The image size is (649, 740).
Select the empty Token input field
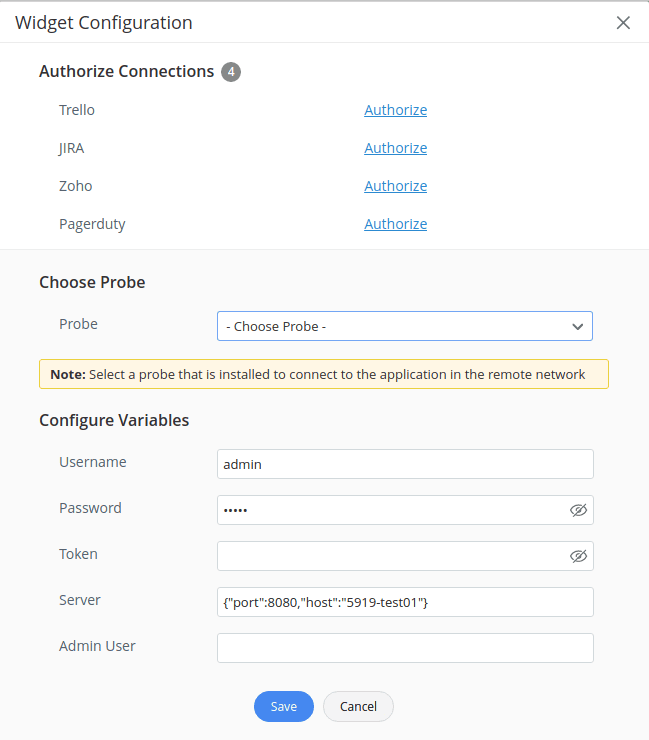tap(390, 556)
